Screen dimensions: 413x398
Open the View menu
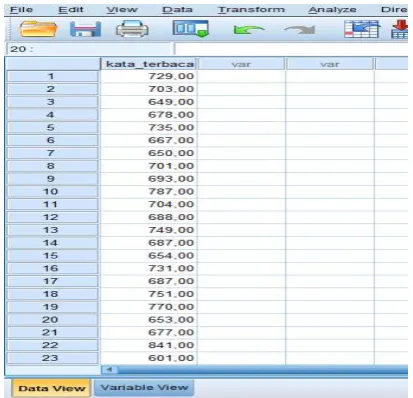click(122, 10)
